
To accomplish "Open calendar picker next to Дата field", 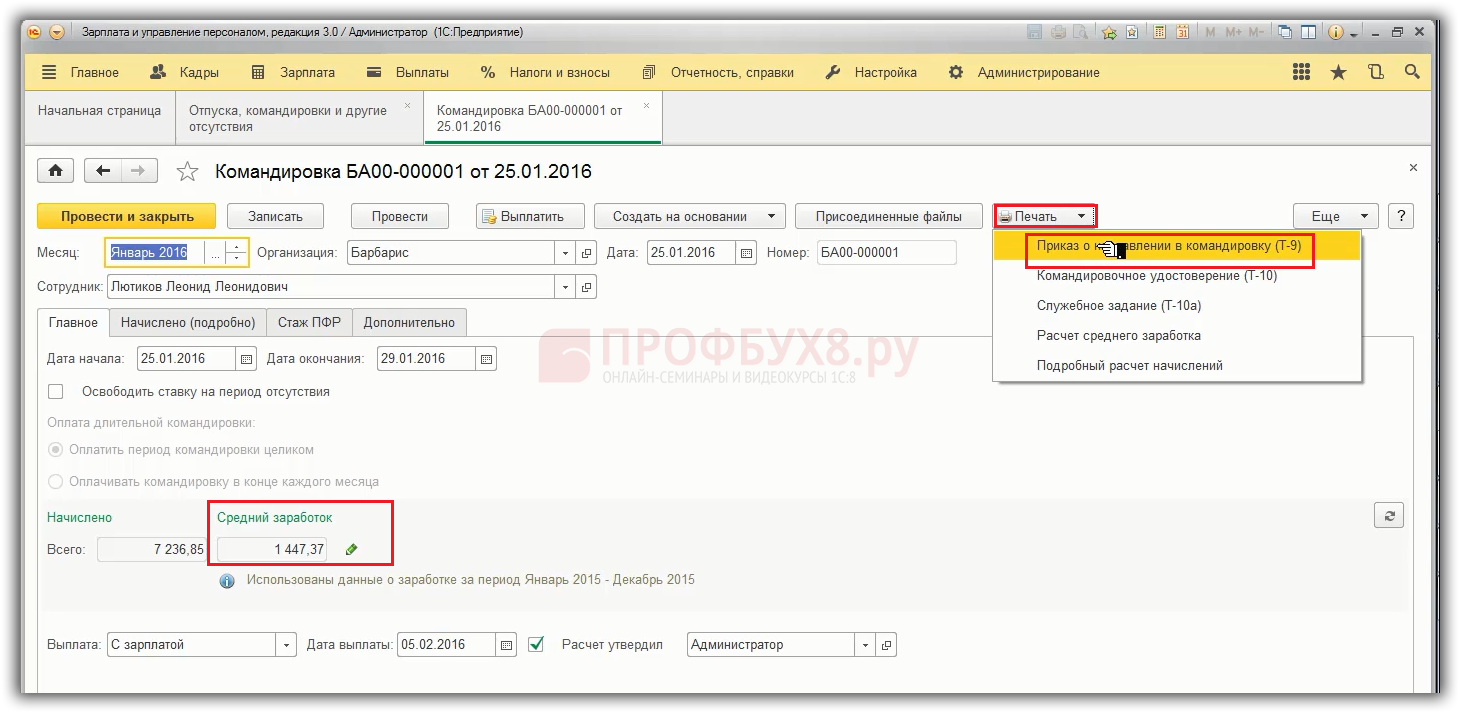I will (x=746, y=253).
